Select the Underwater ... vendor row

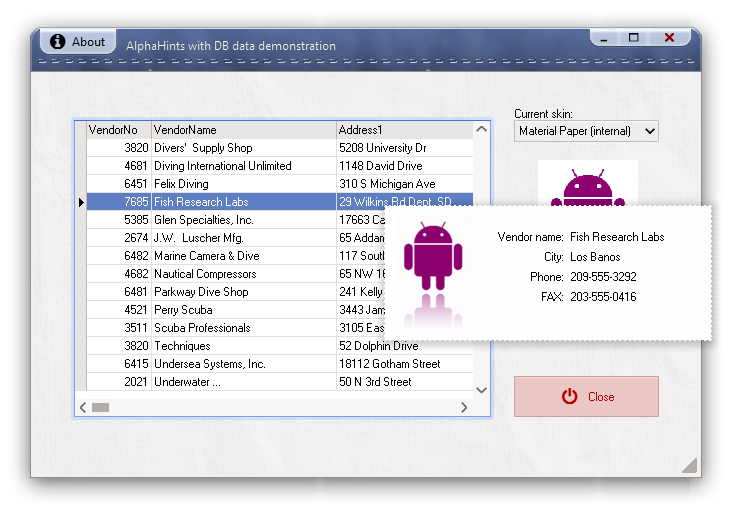click(280, 382)
